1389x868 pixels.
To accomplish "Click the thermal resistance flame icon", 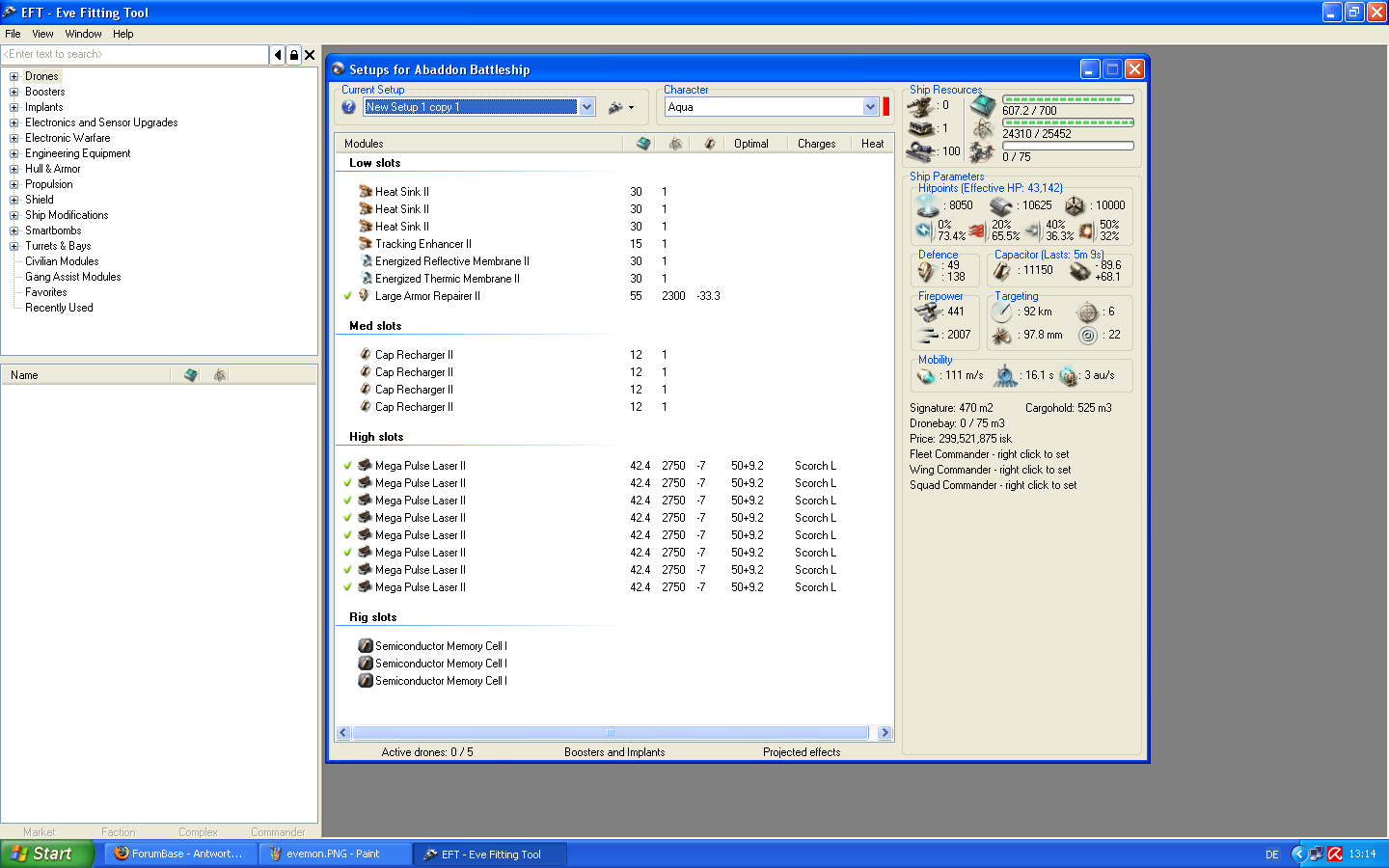I will pyautogui.click(x=978, y=230).
